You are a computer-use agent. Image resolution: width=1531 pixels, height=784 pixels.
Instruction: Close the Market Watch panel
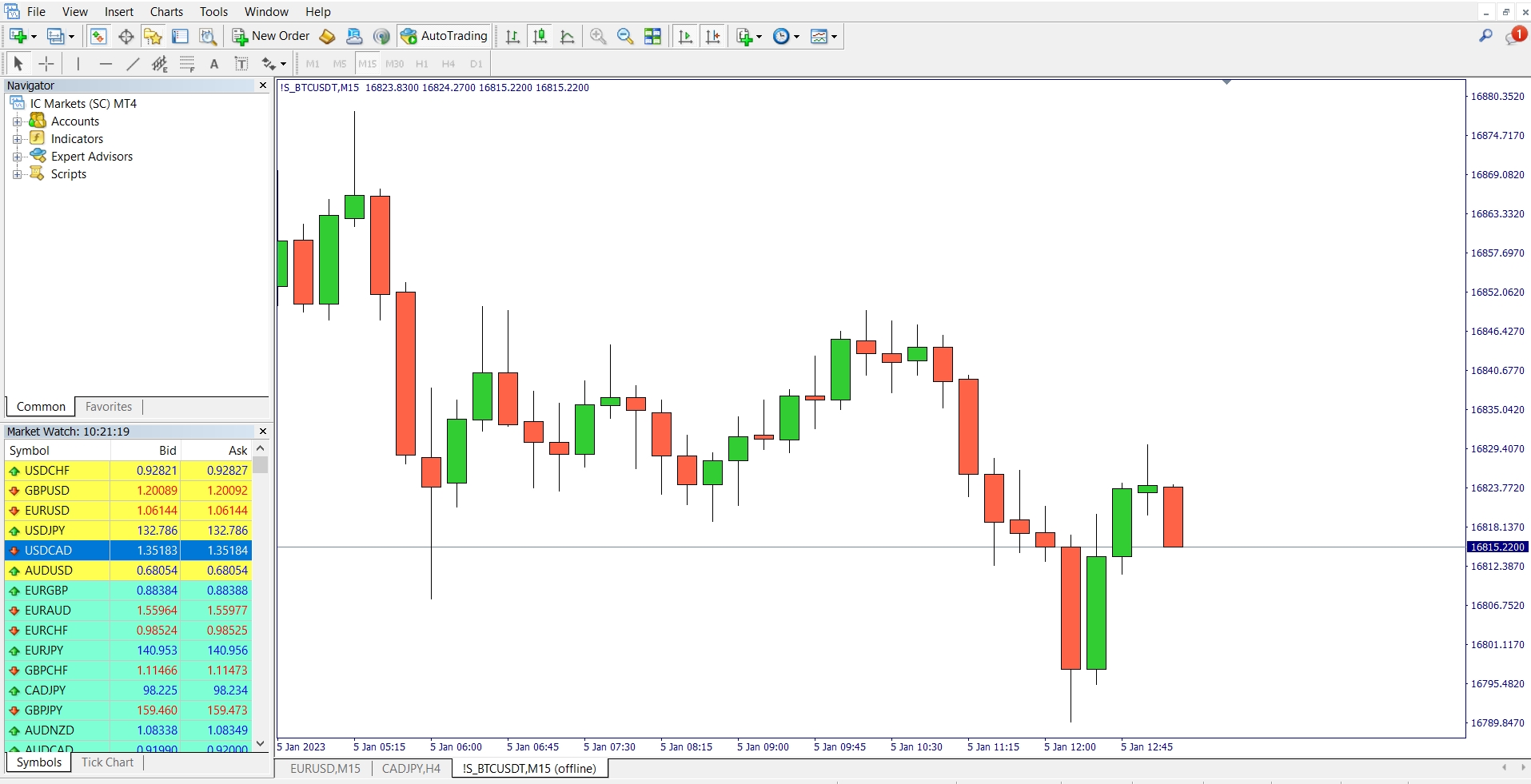(x=263, y=432)
